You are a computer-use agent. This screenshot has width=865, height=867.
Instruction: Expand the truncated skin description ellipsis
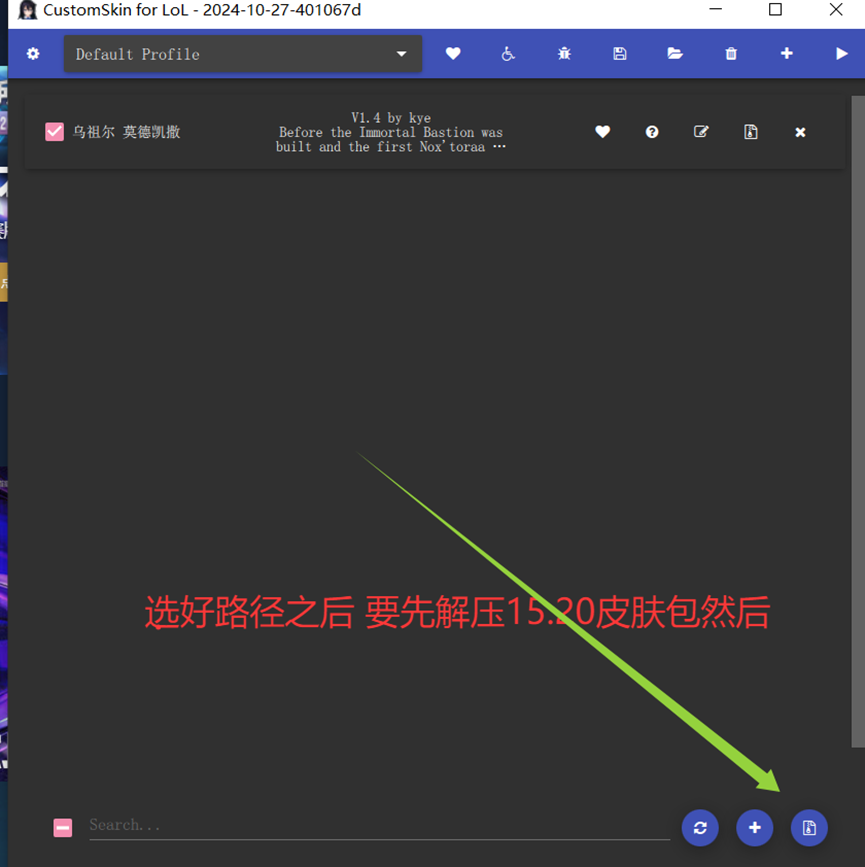tap(498, 147)
